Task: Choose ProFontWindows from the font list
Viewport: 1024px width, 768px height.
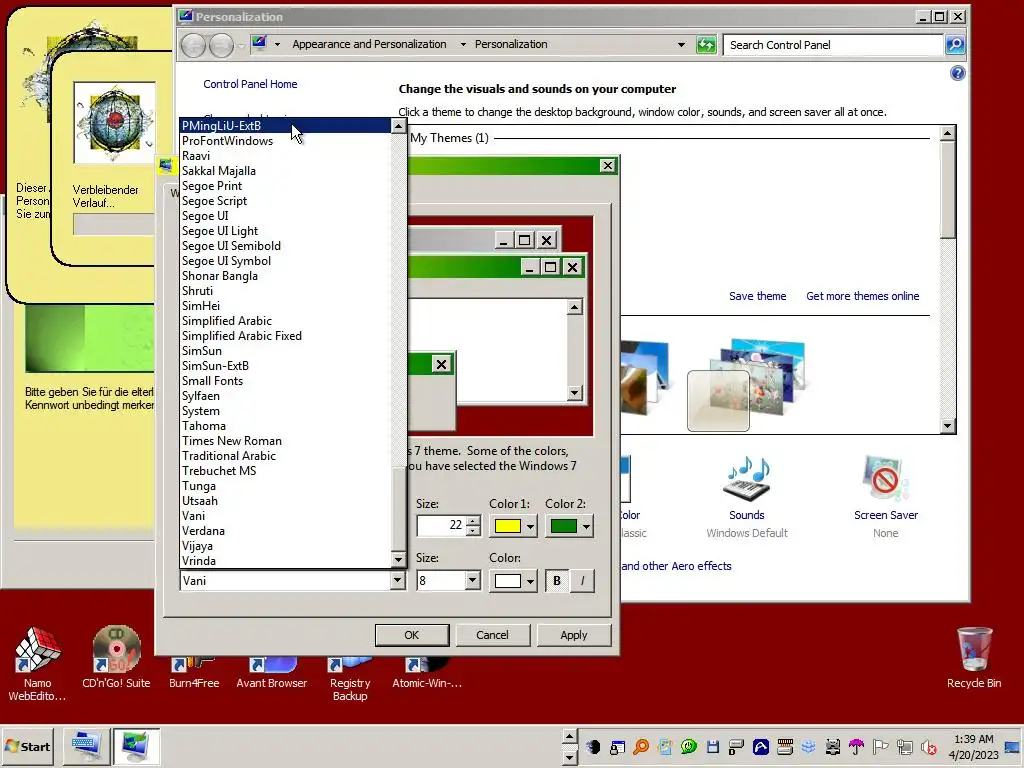Action: tap(286, 140)
